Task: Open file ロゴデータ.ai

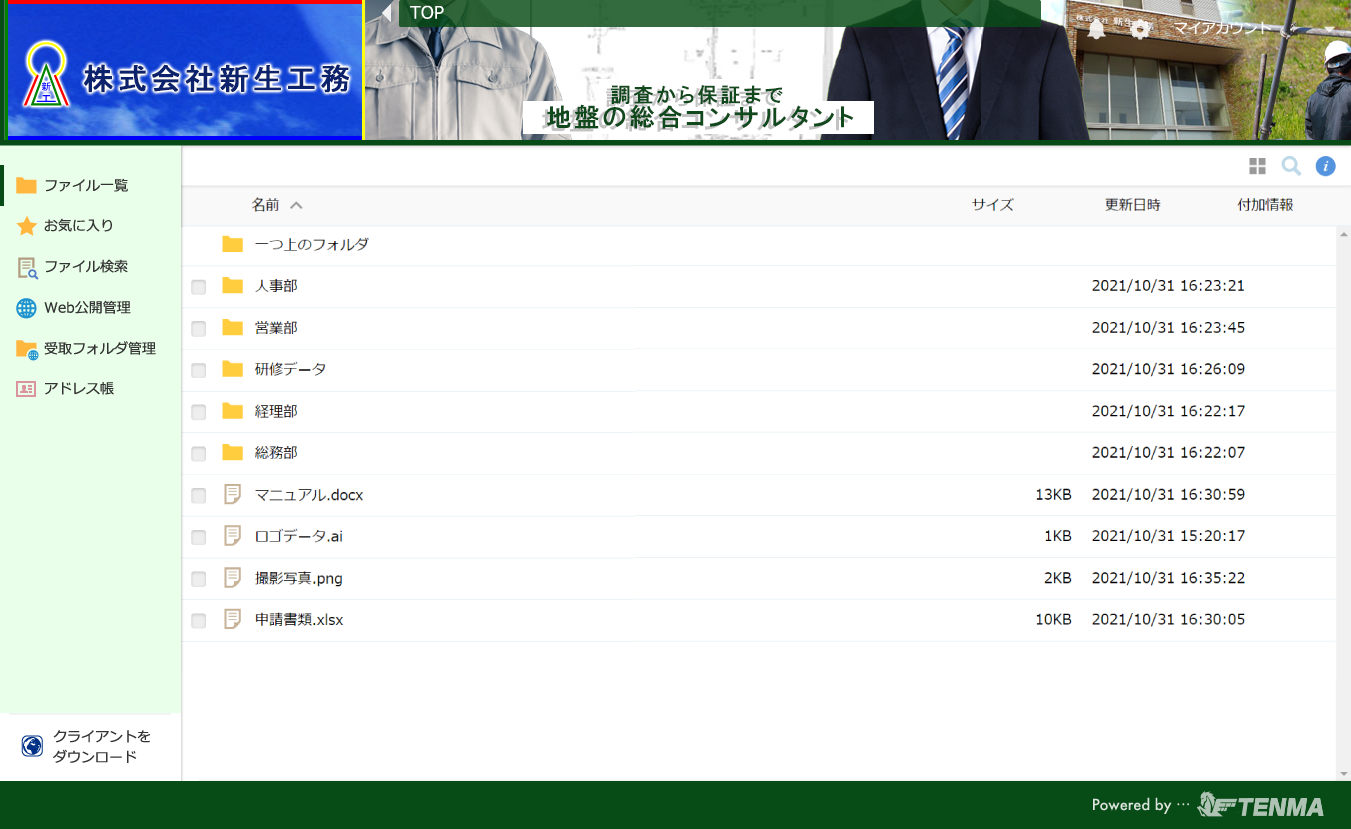Action: pos(299,536)
